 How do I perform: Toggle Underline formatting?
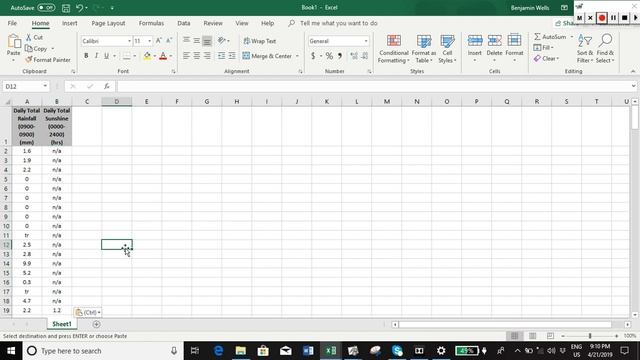tap(107, 56)
